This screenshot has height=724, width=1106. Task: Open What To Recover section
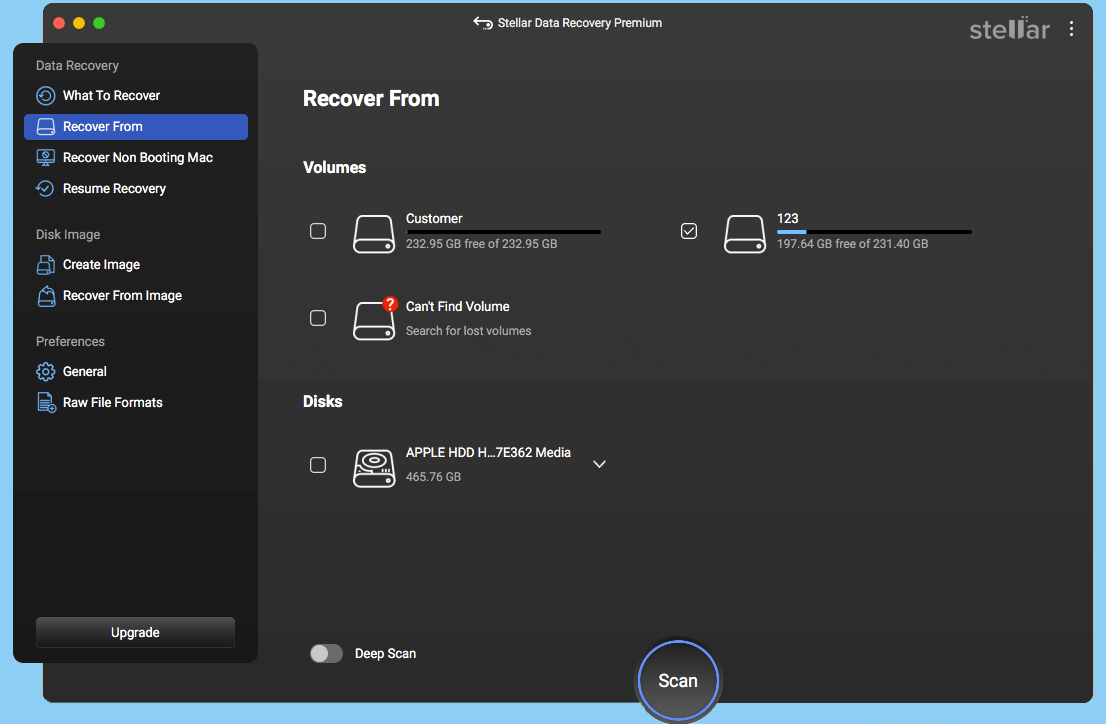(135, 95)
